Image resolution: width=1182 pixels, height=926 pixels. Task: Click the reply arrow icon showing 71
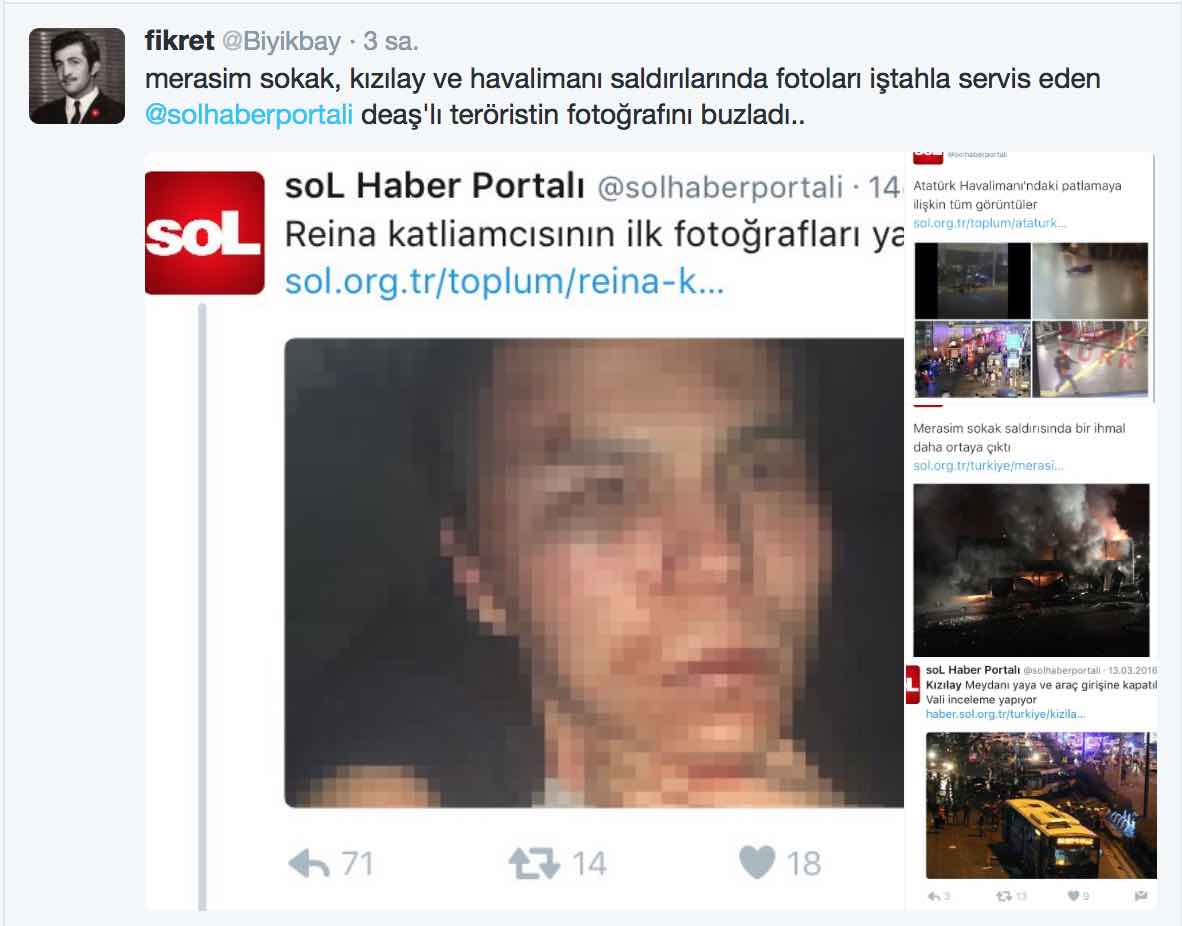[309, 863]
